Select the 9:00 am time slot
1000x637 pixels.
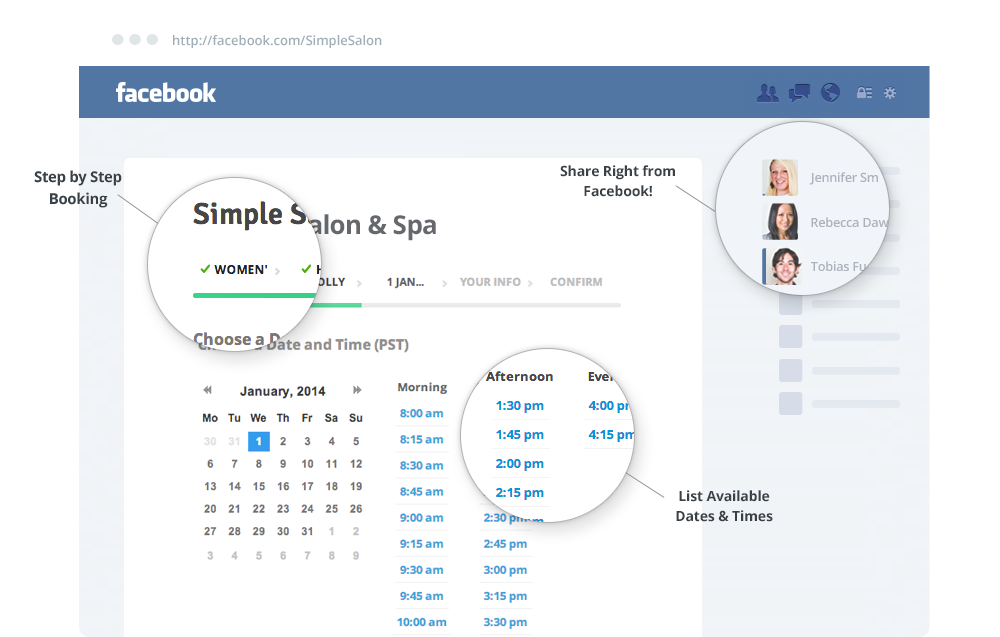click(422, 518)
